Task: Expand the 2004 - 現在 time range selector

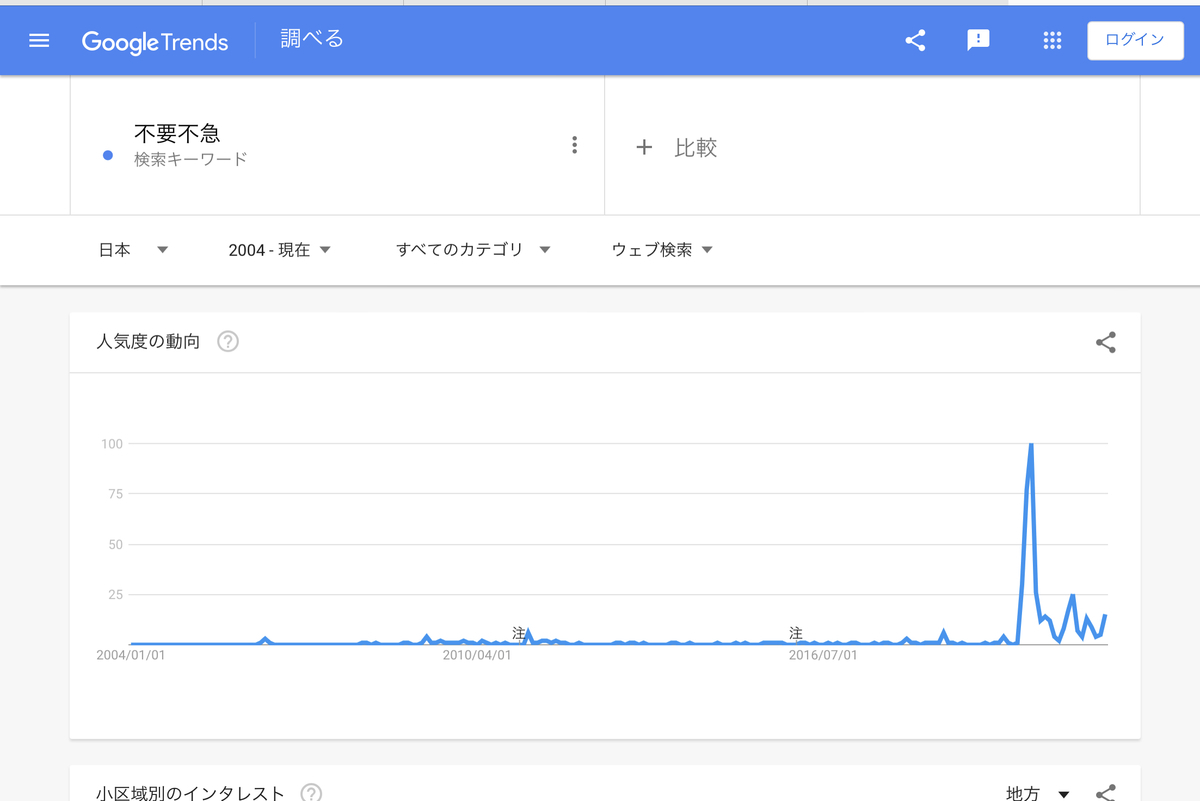Action: pyautogui.click(x=282, y=249)
